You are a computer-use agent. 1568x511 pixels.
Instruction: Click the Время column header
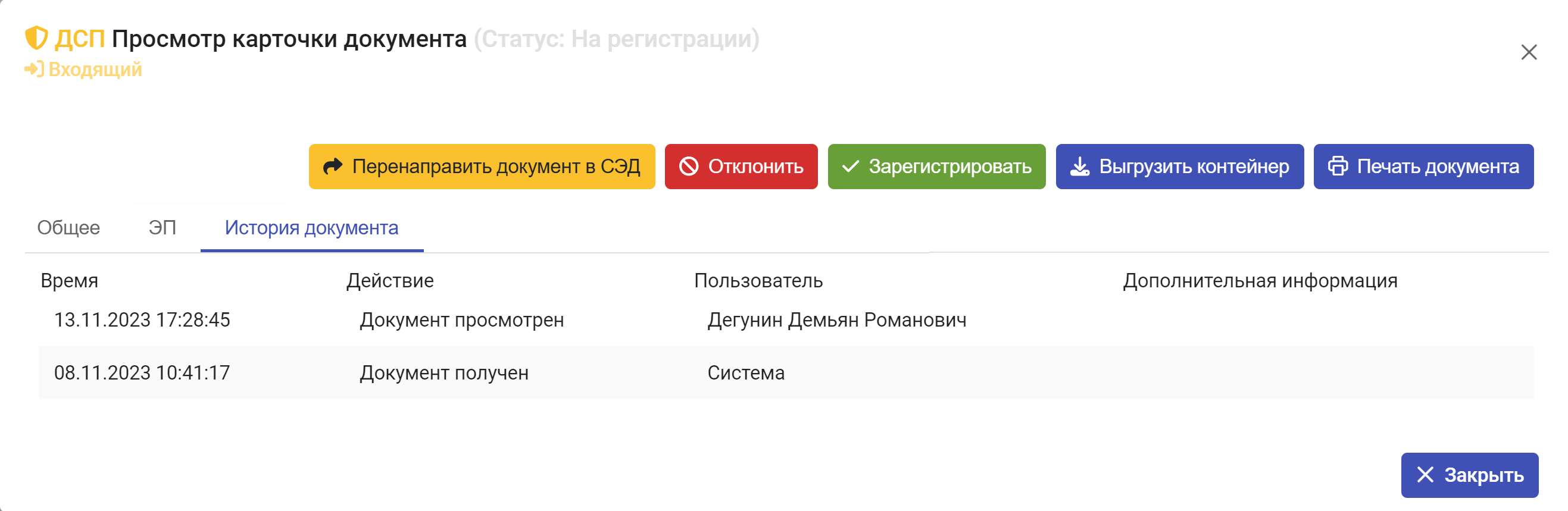tap(70, 281)
